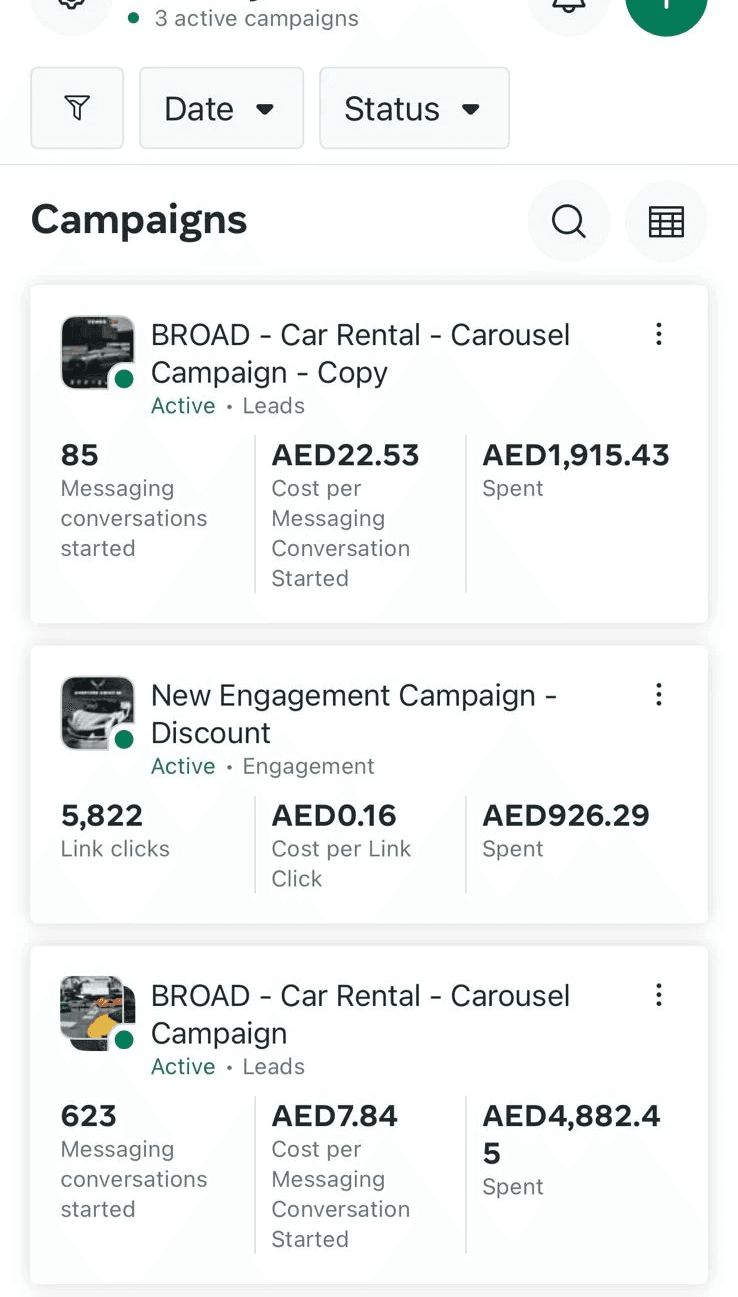Viewport: 738px width, 1297px height.
Task: Click thumbnail of Carousel Campaign - Copy
Action: (x=97, y=352)
